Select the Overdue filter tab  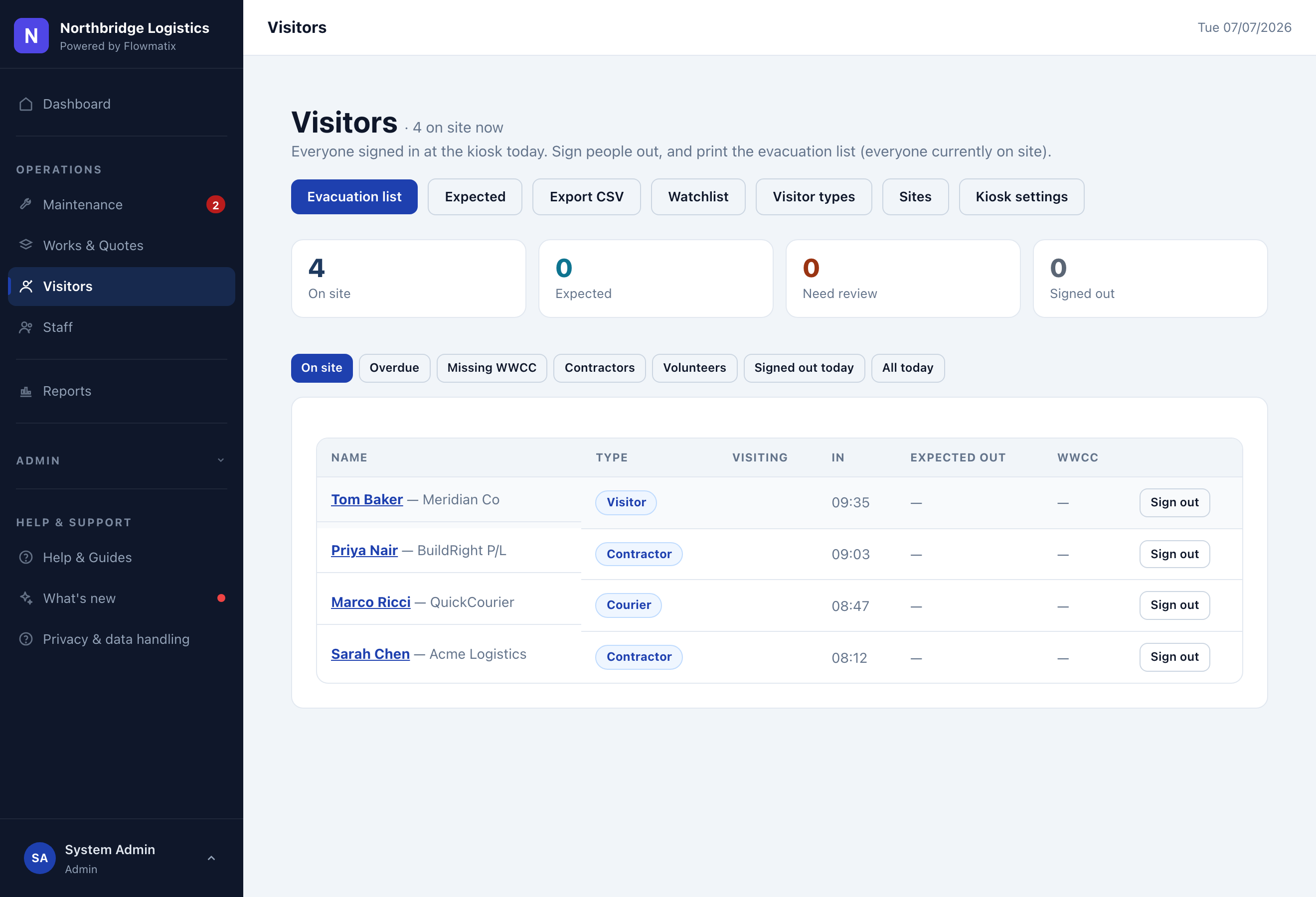pyautogui.click(x=394, y=368)
